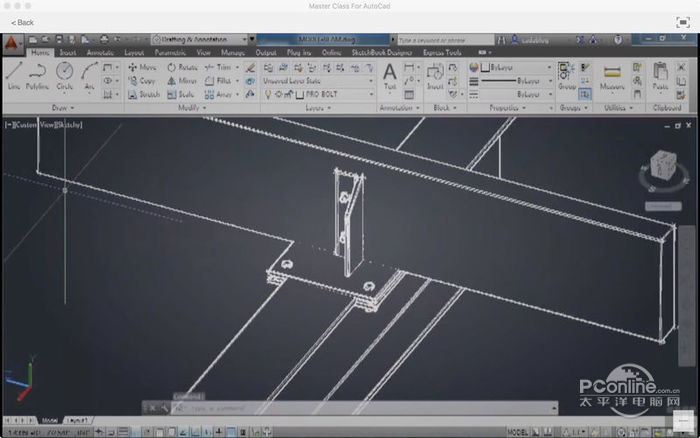Open the AutoCAD application menu logo
This screenshot has width=700, height=438.
[x=12, y=44]
